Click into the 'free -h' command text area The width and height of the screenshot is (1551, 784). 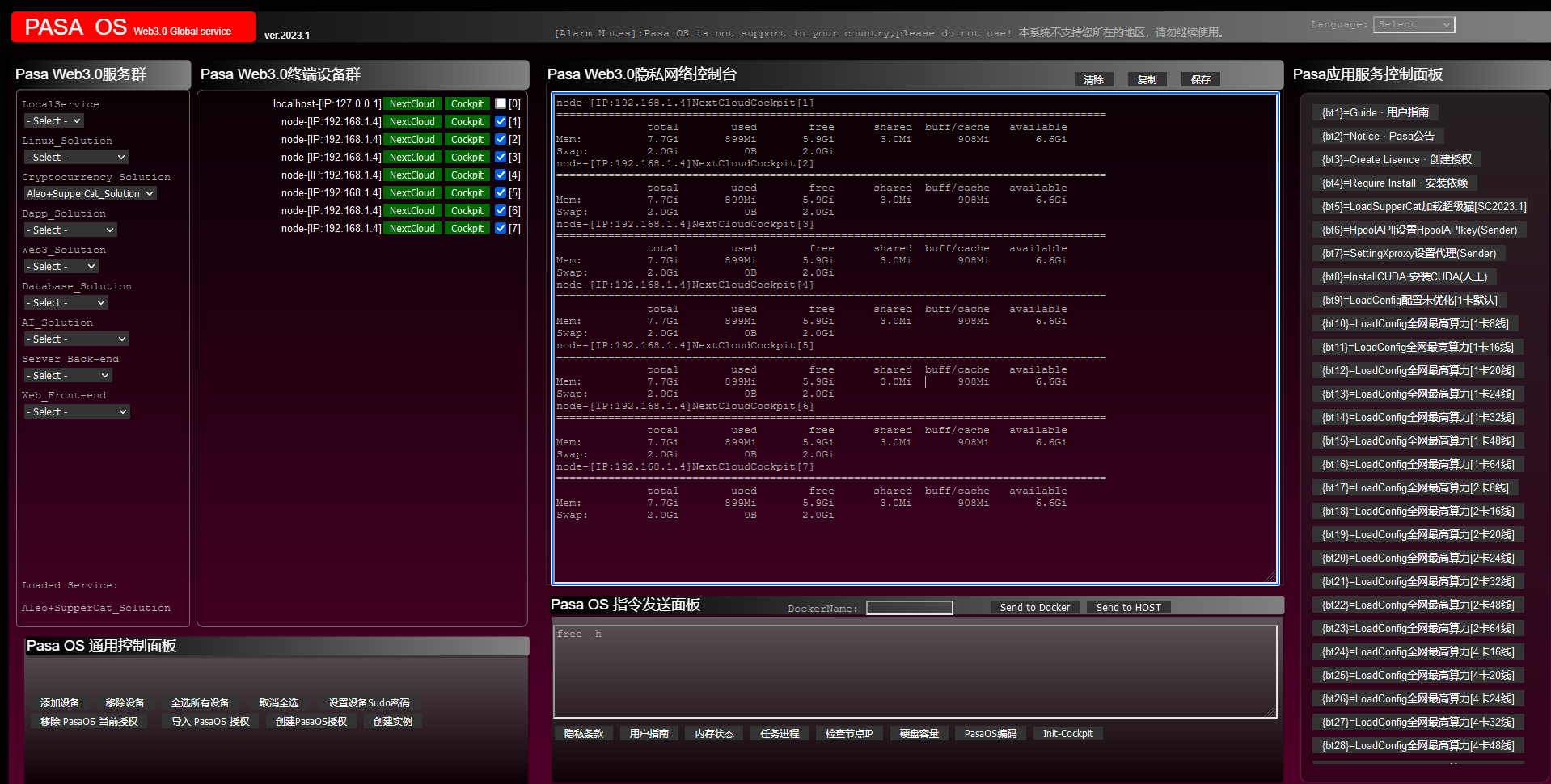tap(915, 671)
